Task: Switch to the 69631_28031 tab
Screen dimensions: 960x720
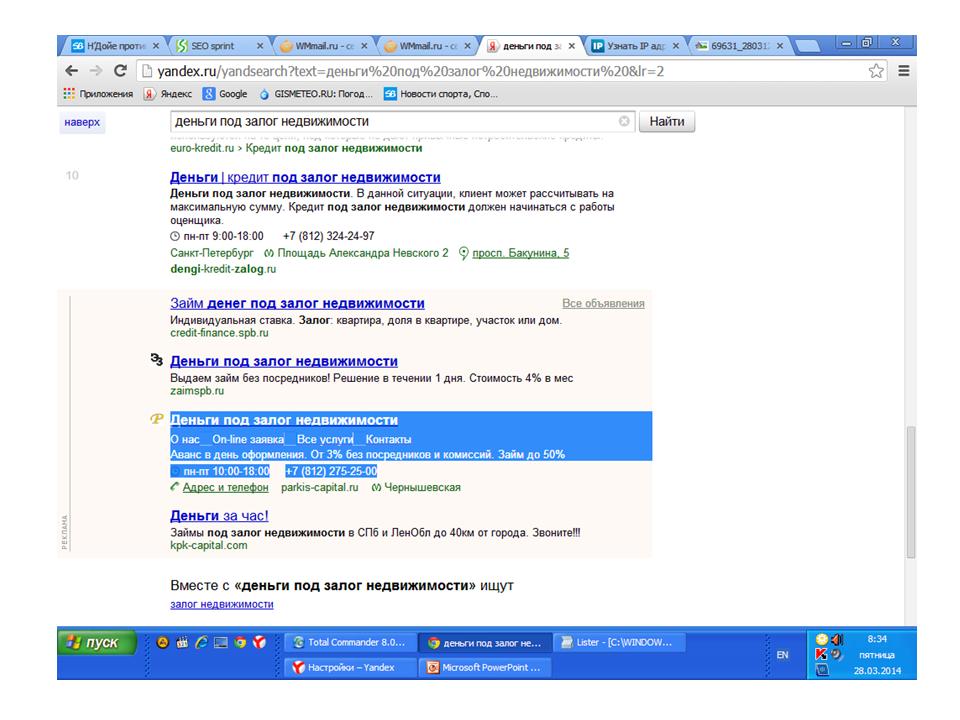Action: point(739,46)
